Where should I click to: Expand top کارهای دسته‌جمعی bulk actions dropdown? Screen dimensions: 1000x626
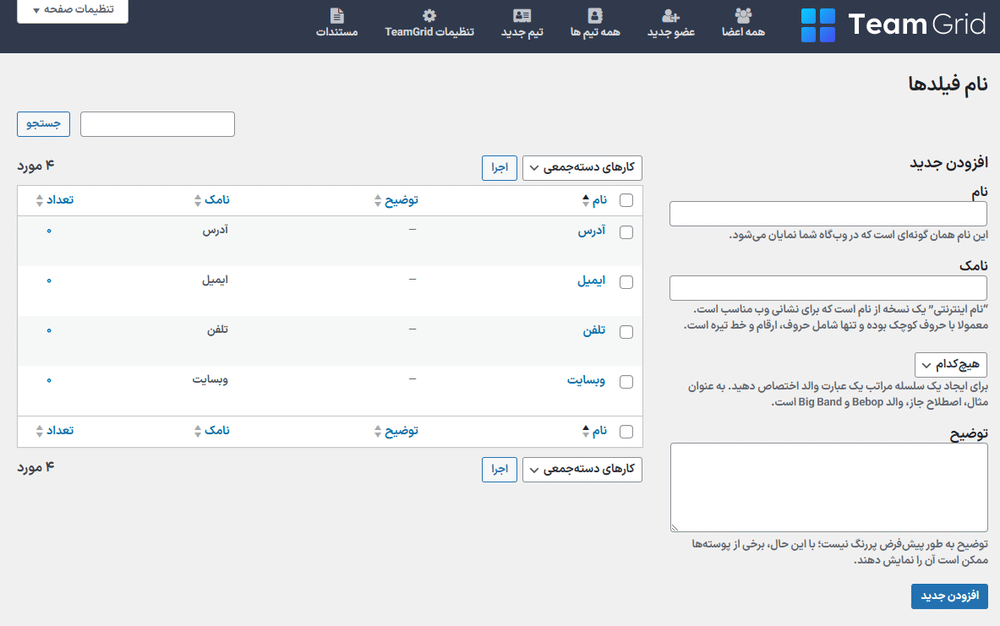[x=582, y=168]
